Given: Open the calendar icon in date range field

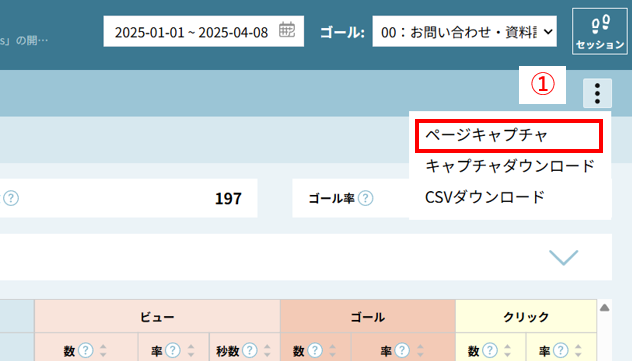Looking at the screenshot, I should (x=287, y=30).
